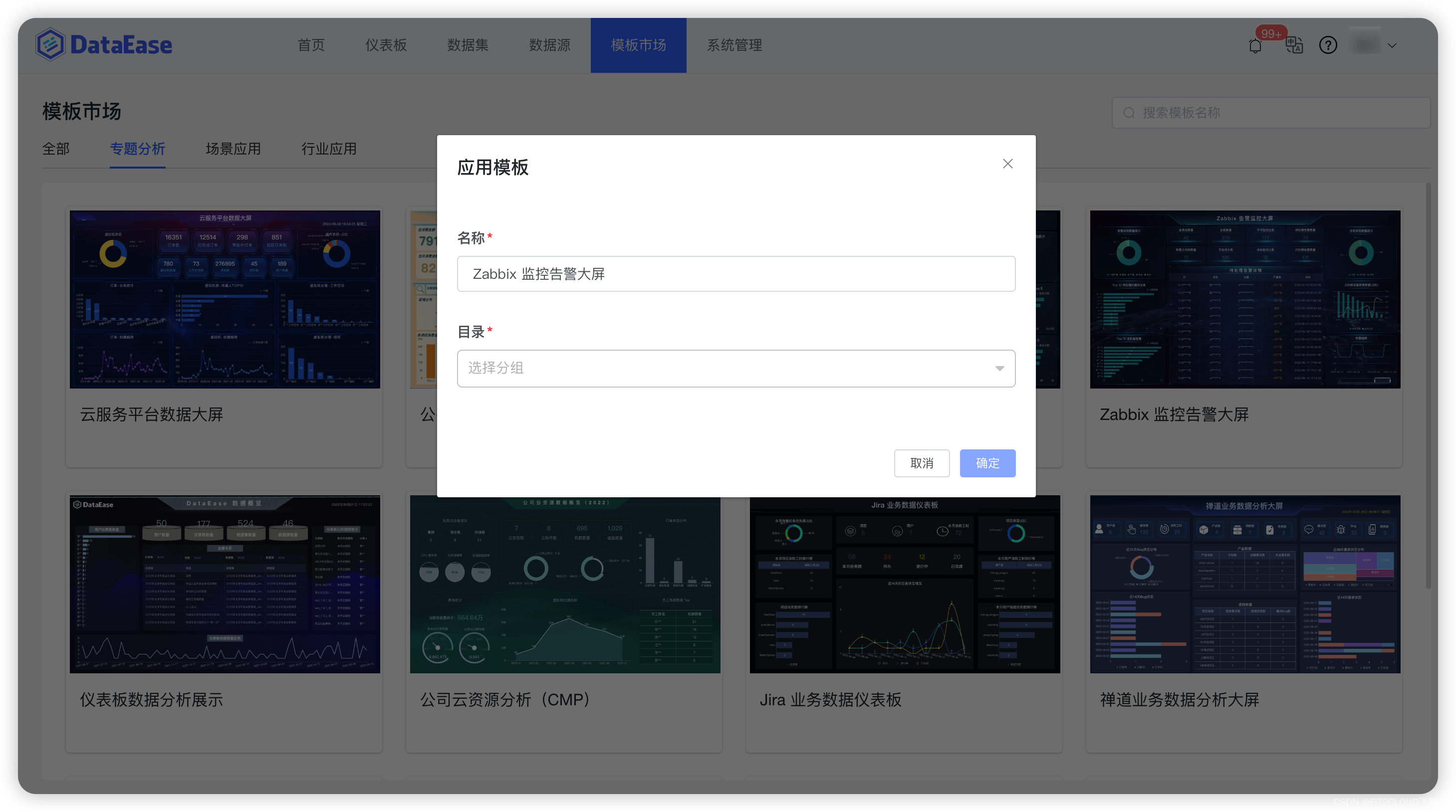The height and width of the screenshot is (812, 1456).
Task: Click close dialog X icon
Action: pyautogui.click(x=1008, y=163)
